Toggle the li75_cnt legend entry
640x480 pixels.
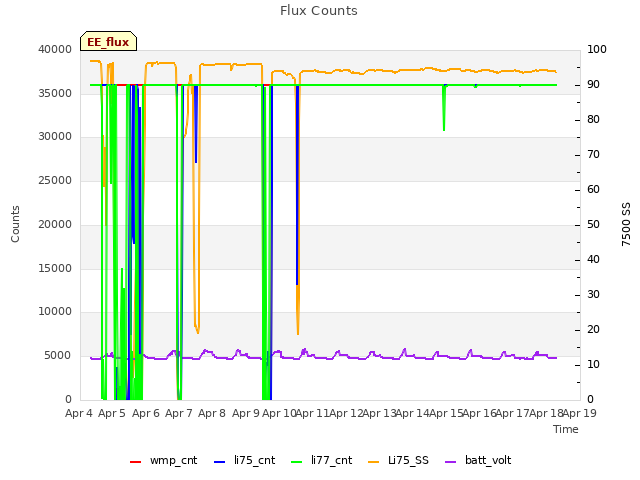244,460
